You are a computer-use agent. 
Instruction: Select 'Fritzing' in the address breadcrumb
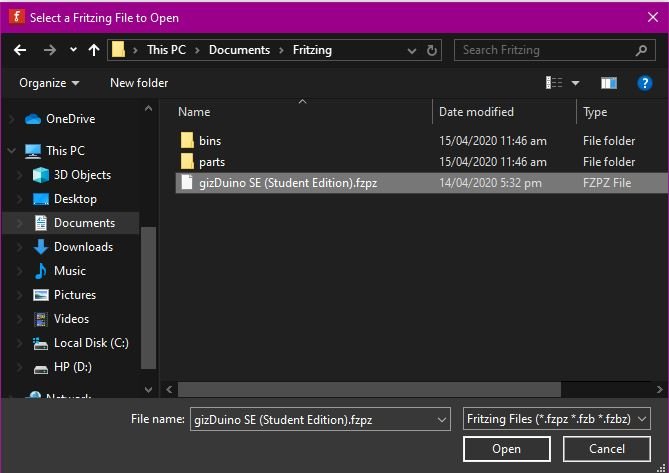tap(312, 50)
